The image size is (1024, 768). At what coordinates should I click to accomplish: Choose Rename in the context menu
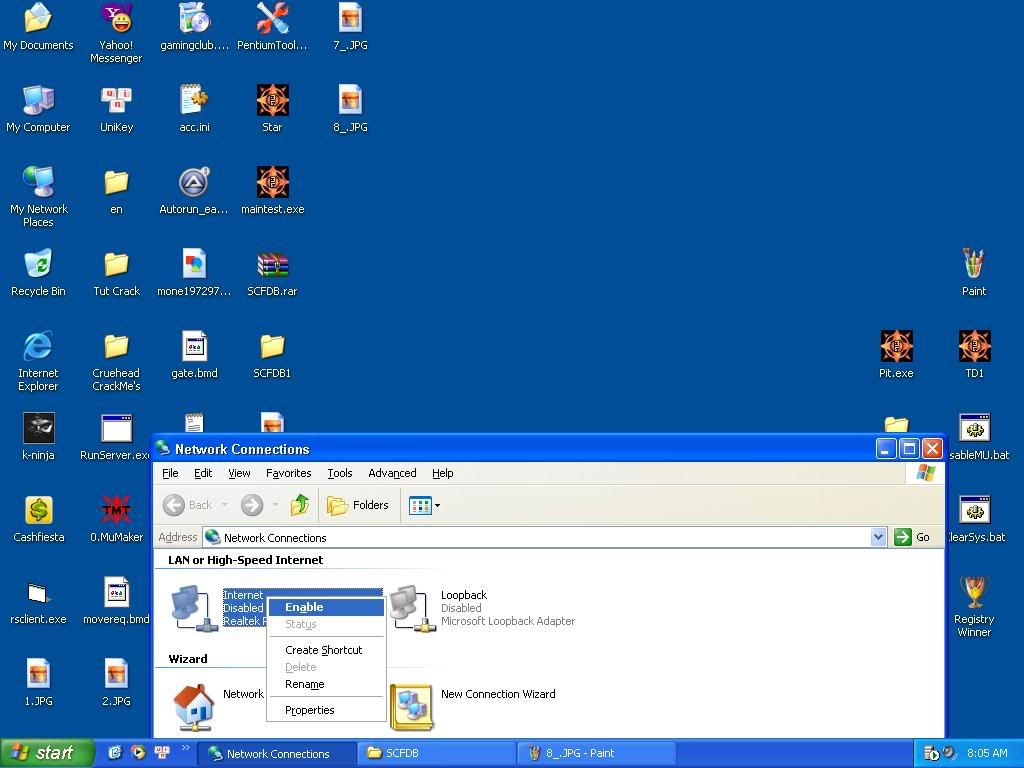pos(327,684)
